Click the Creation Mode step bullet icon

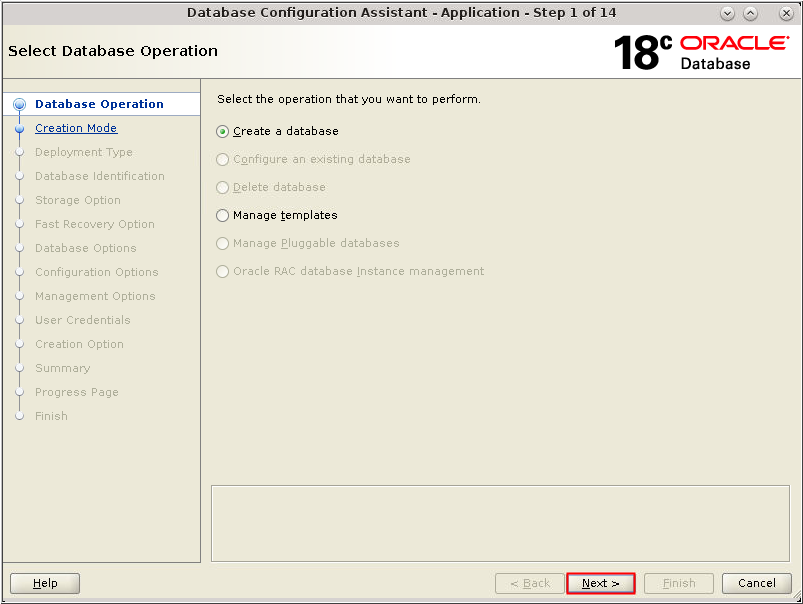pos(19,129)
